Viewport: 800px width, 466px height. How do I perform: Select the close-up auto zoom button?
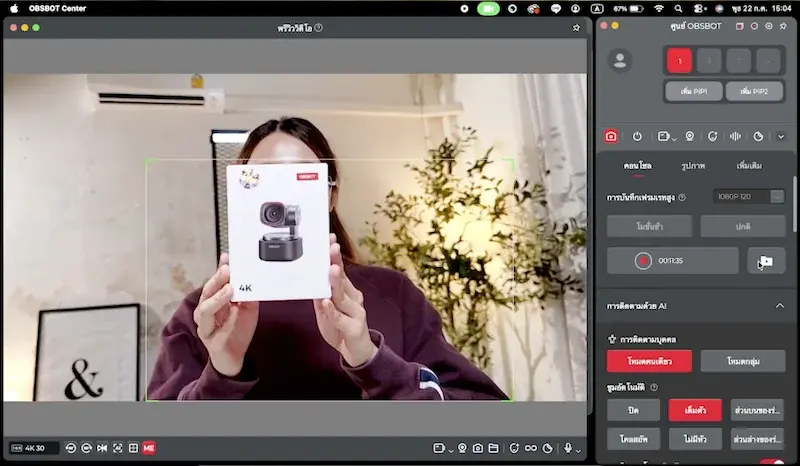[633, 439]
